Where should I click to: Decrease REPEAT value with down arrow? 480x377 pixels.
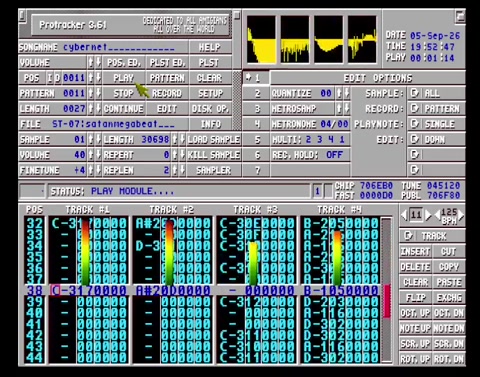pos(182,155)
